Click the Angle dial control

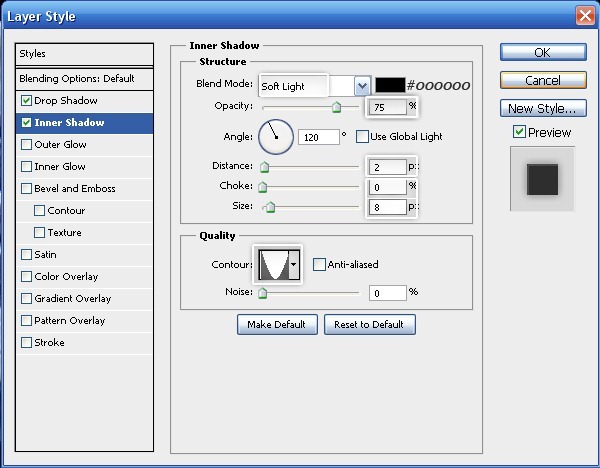(276, 137)
